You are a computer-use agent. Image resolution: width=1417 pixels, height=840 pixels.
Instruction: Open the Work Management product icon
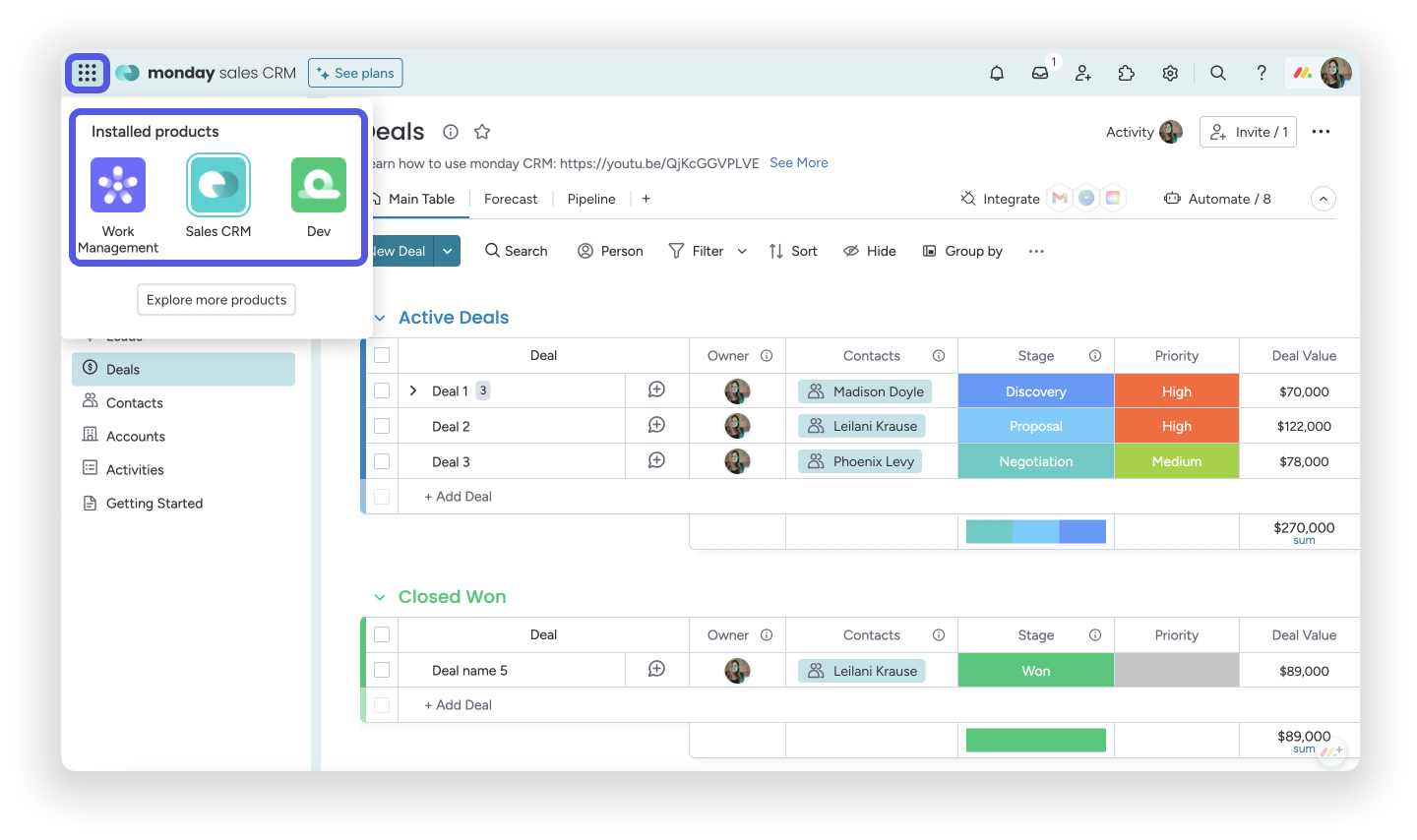point(118,185)
